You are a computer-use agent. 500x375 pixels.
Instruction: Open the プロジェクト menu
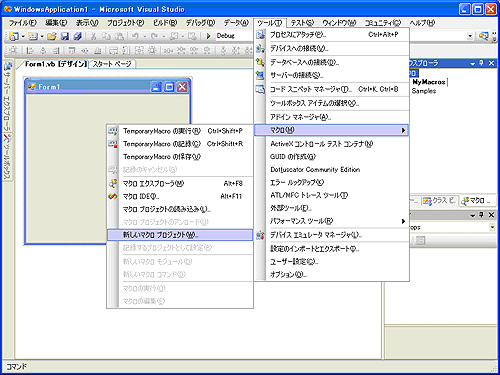[x=126, y=23]
